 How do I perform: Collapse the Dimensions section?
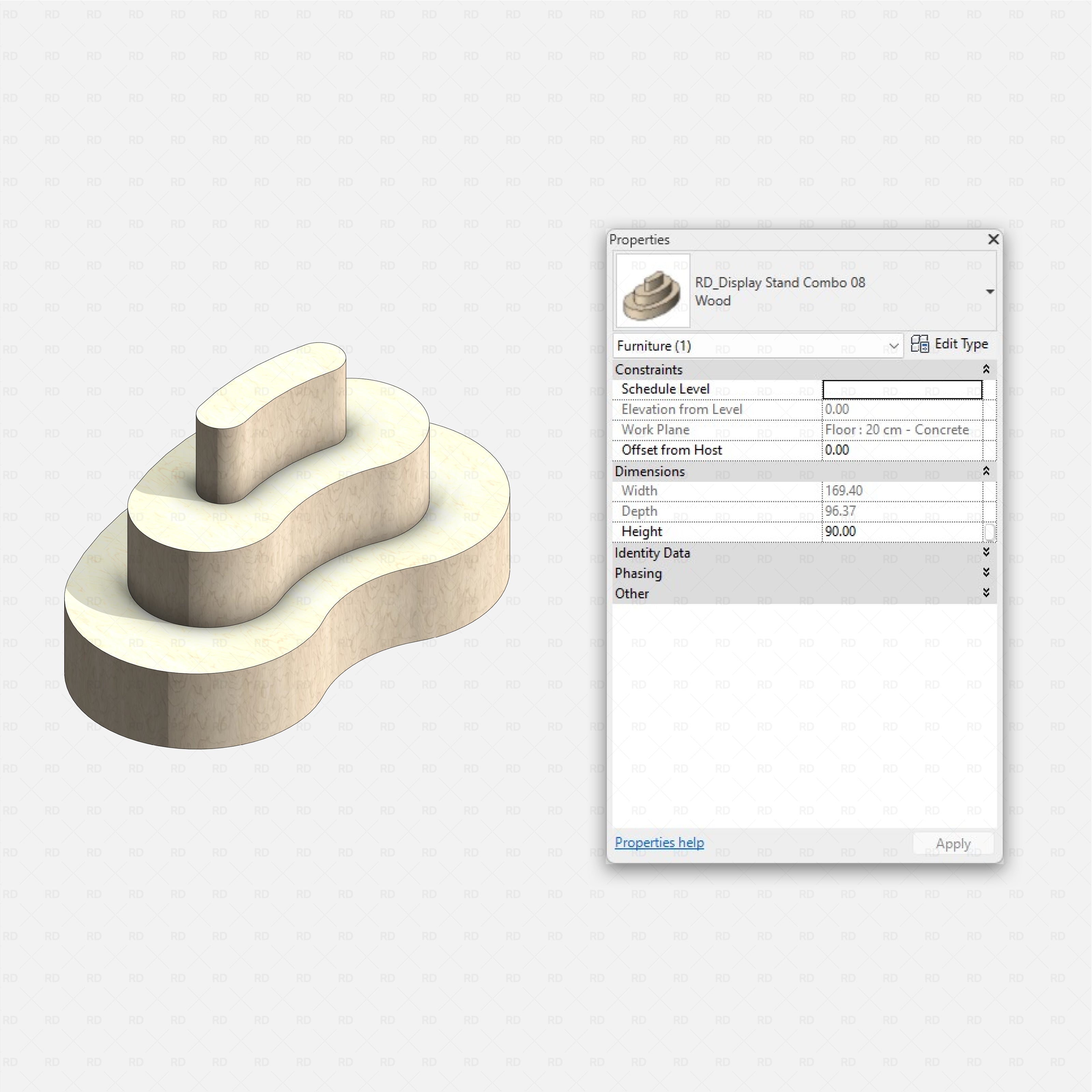(x=986, y=471)
